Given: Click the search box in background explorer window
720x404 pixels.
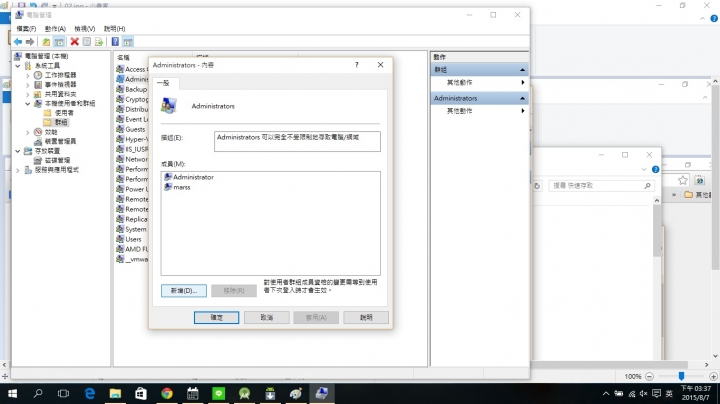Looking at the screenshot, I should [602, 185].
